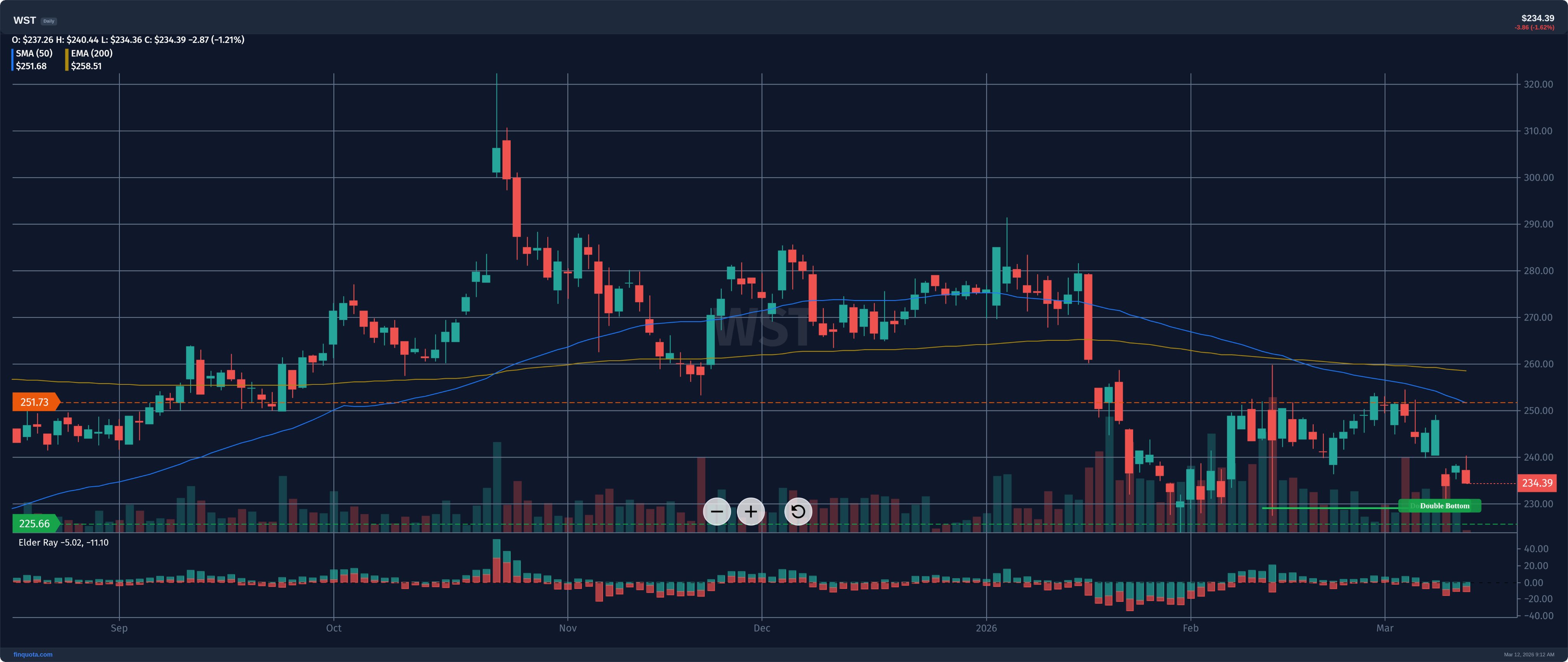The image size is (1568, 662).
Task: Click the red 234.39 current price tag
Action: pos(1536,483)
